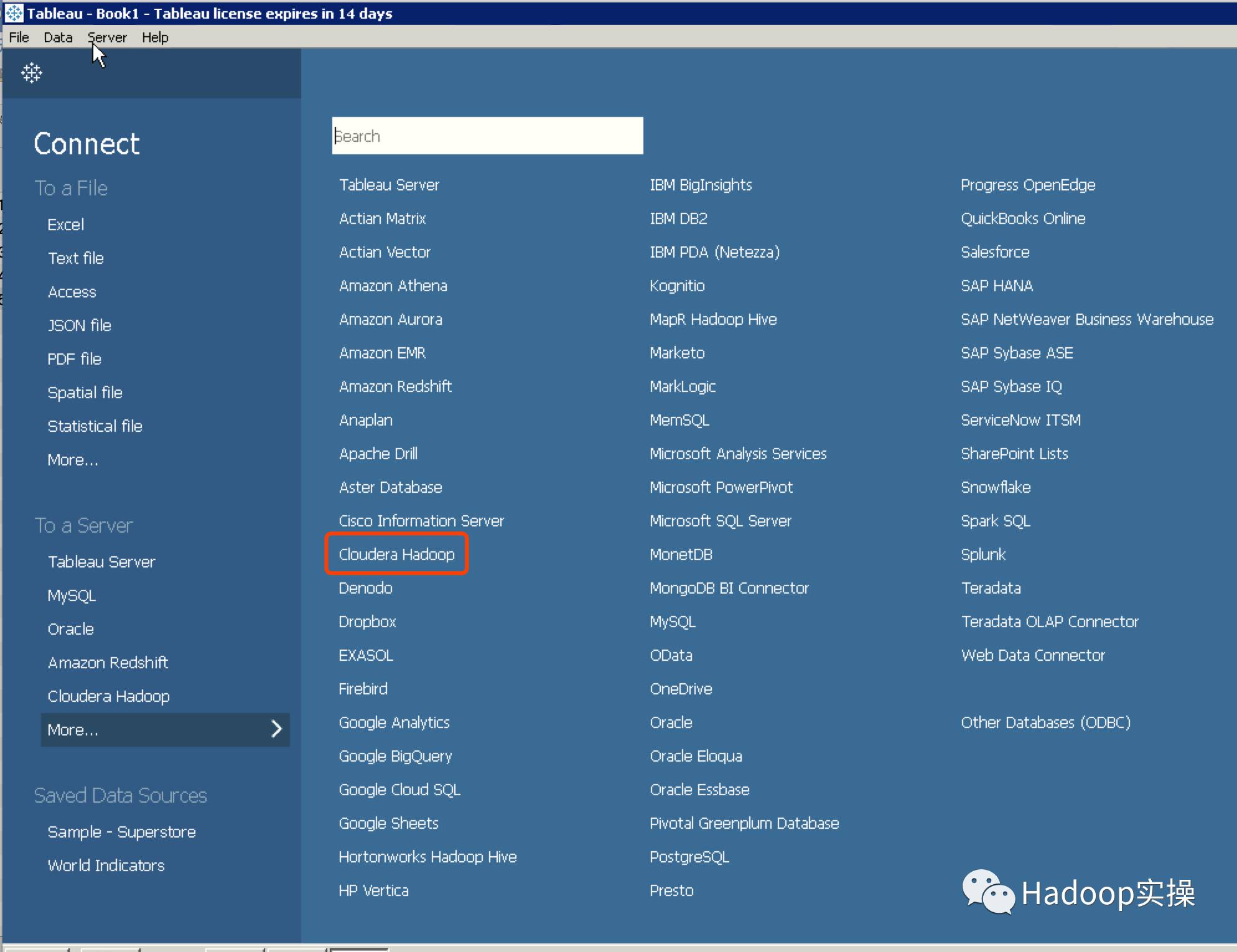1237x952 pixels.
Task: Select Progress OpenEdge connector
Action: tap(1028, 185)
